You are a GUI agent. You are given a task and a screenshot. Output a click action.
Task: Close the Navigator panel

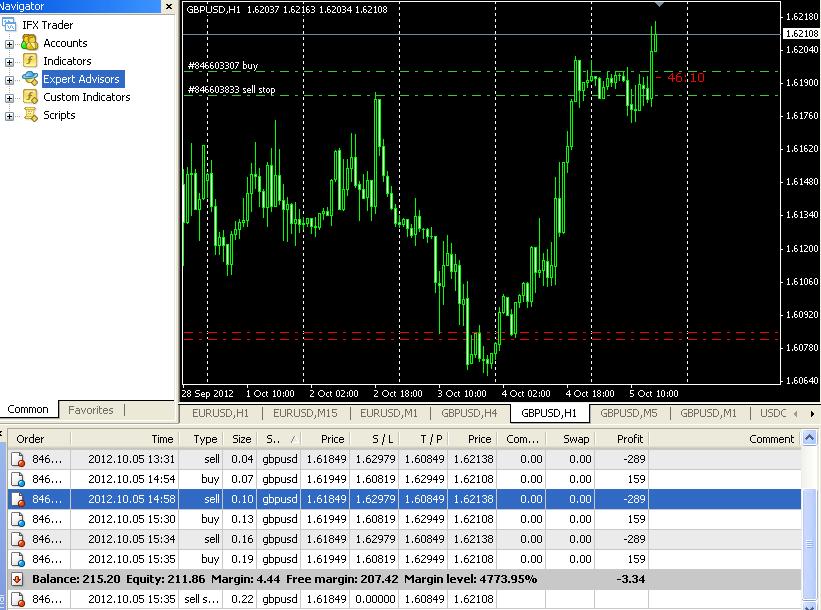[169, 6]
